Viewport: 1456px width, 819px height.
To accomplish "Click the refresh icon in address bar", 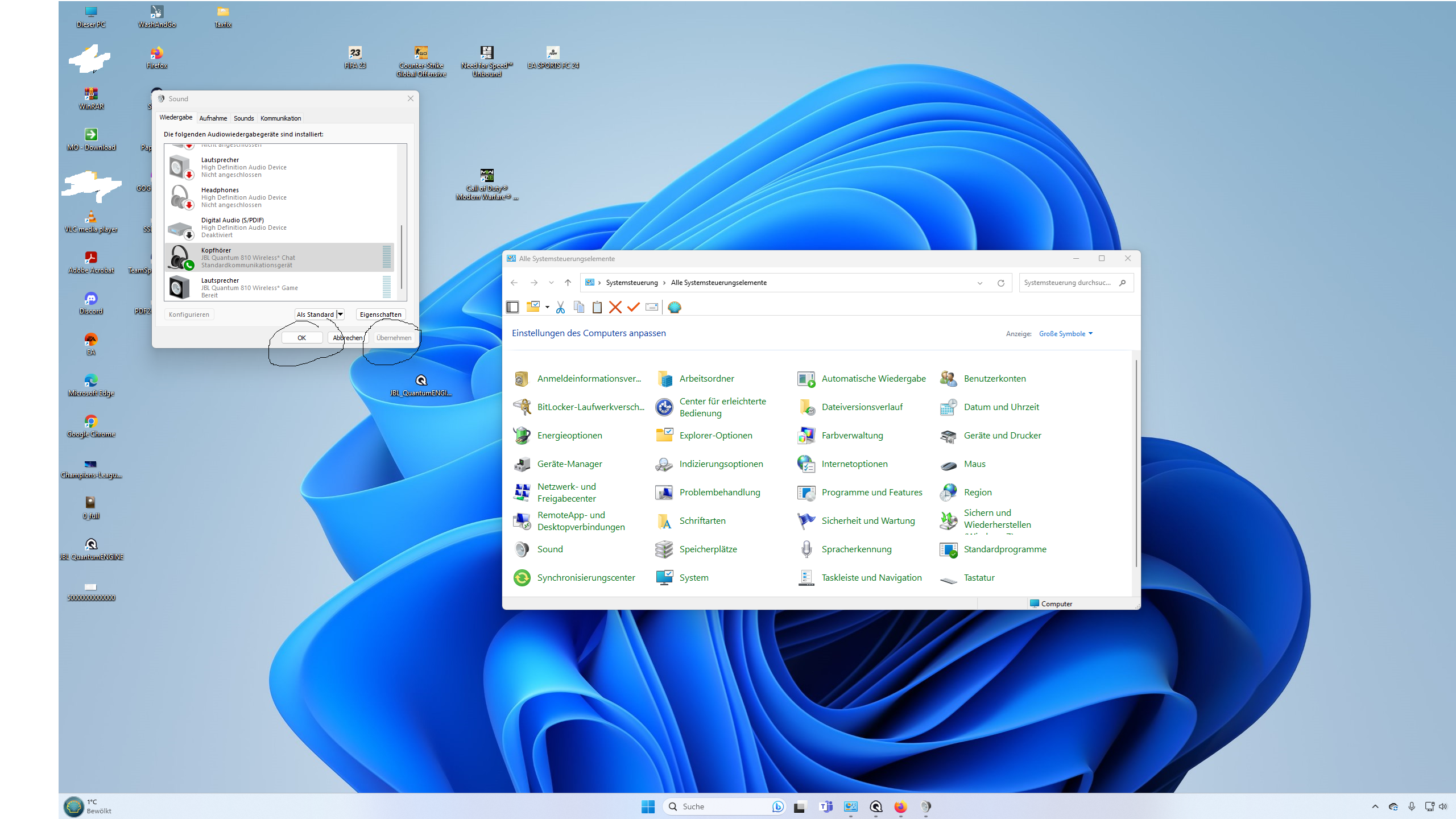I will pos(1001,283).
